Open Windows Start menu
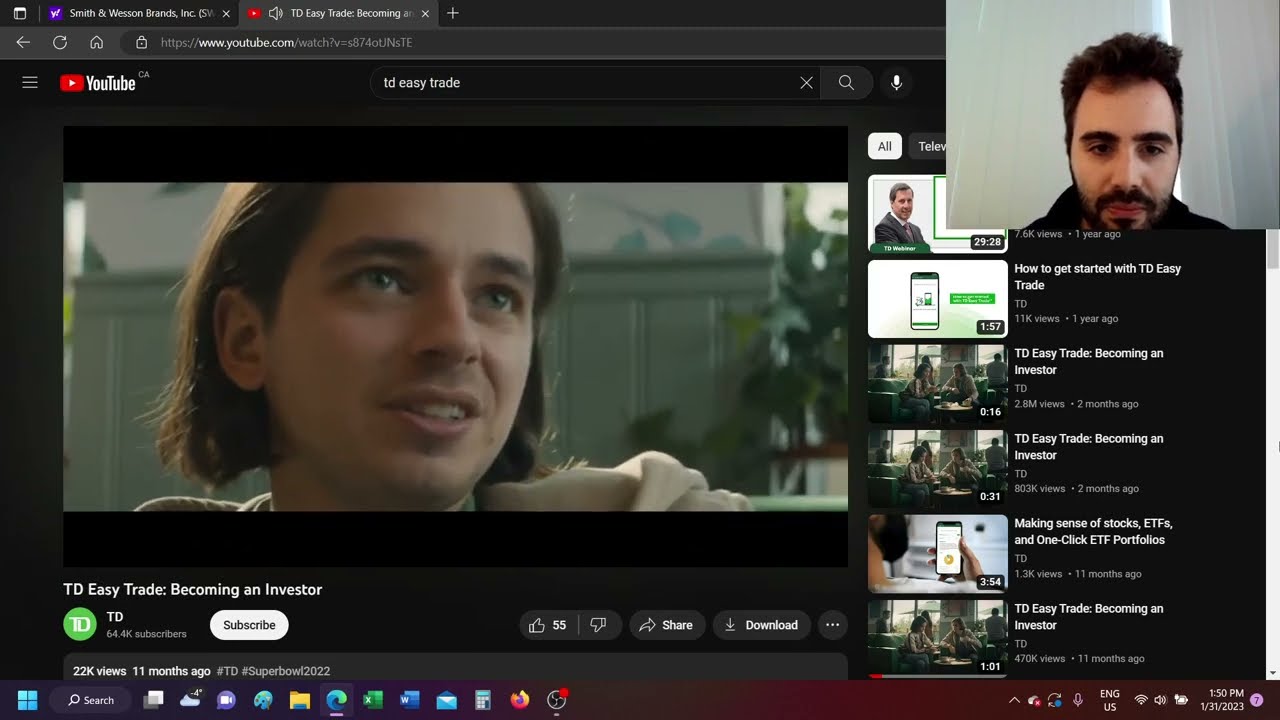 point(27,700)
